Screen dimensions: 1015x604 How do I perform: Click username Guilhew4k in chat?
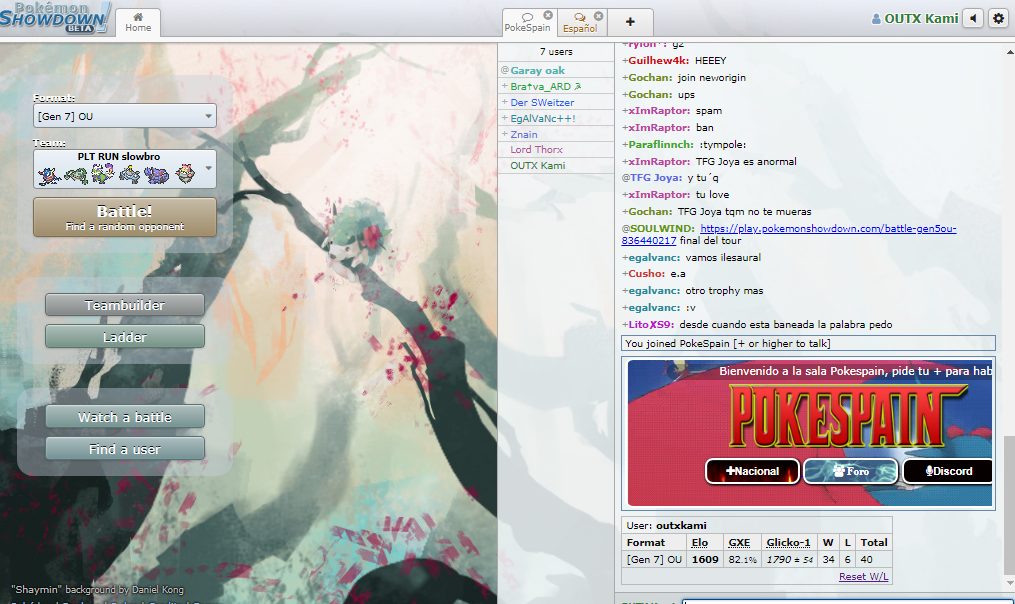tap(658, 60)
